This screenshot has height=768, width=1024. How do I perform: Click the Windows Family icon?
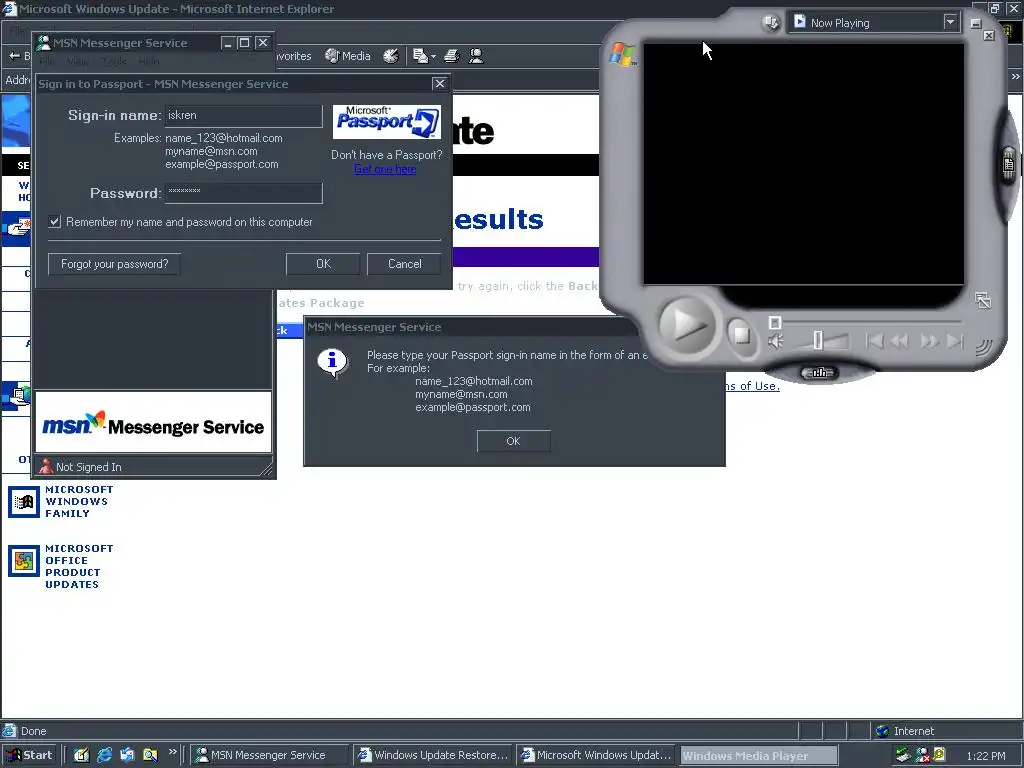click(24, 502)
